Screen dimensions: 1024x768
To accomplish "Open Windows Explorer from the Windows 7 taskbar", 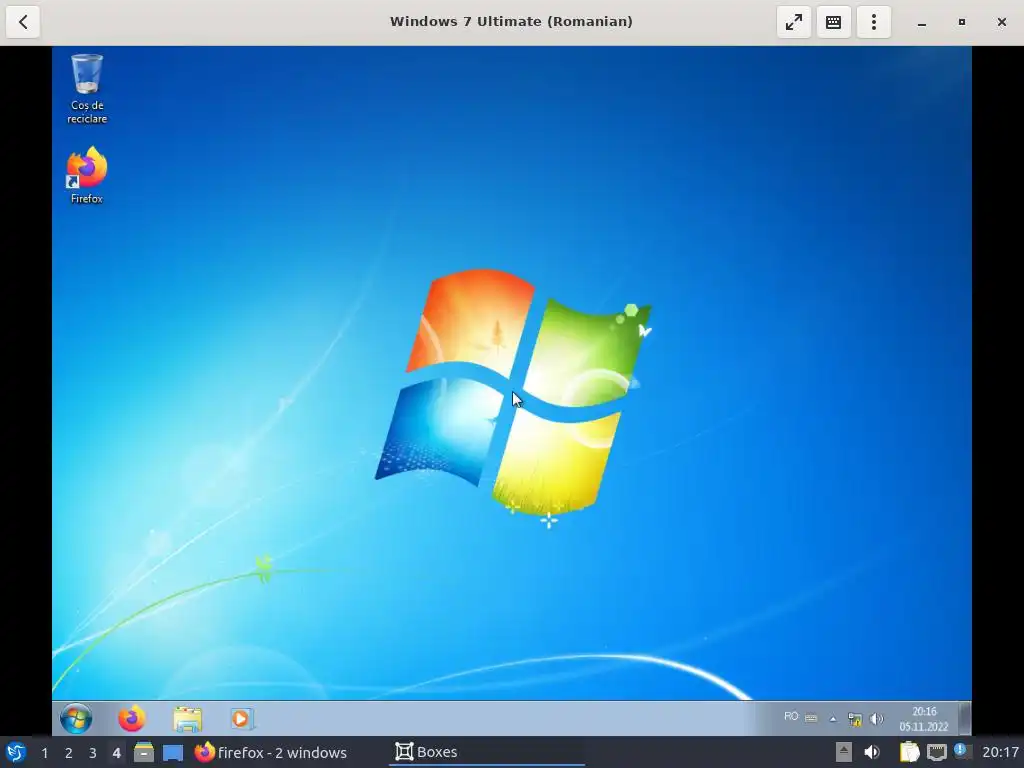I will coord(187,718).
